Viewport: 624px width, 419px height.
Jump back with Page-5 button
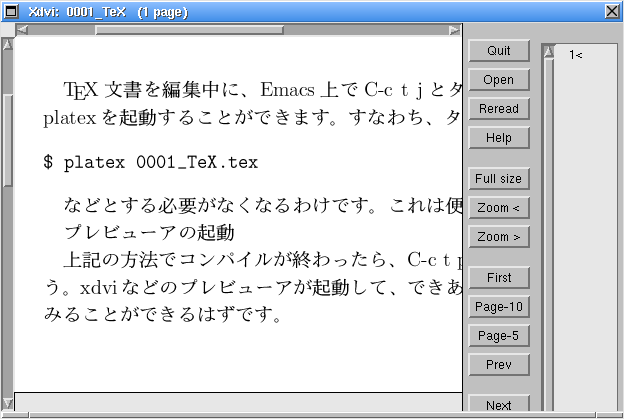pos(499,335)
